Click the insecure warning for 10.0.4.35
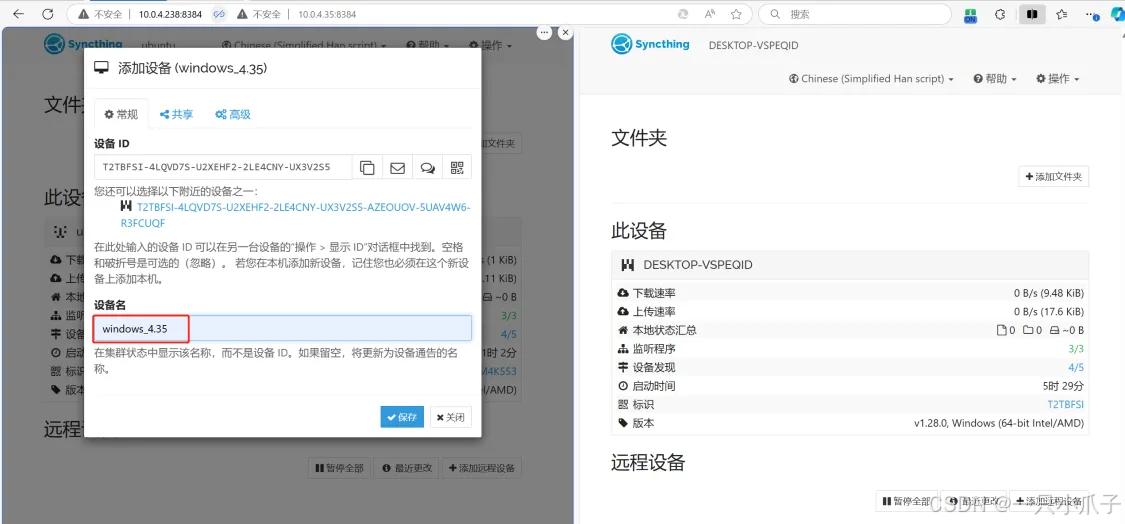Viewport: 1125px width, 524px height. (260, 14)
